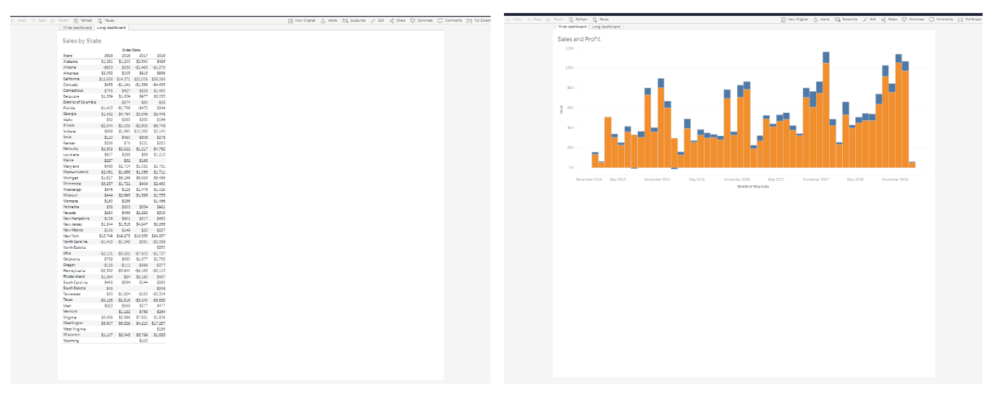Click Edit in the left window toolbar

pyautogui.click(x=377, y=20)
